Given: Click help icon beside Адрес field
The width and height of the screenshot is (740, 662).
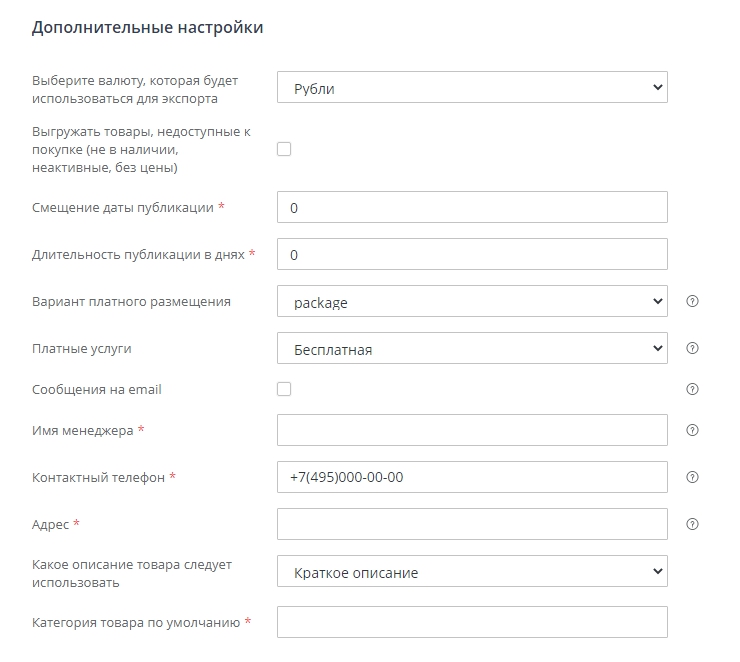Looking at the screenshot, I should 692,524.
